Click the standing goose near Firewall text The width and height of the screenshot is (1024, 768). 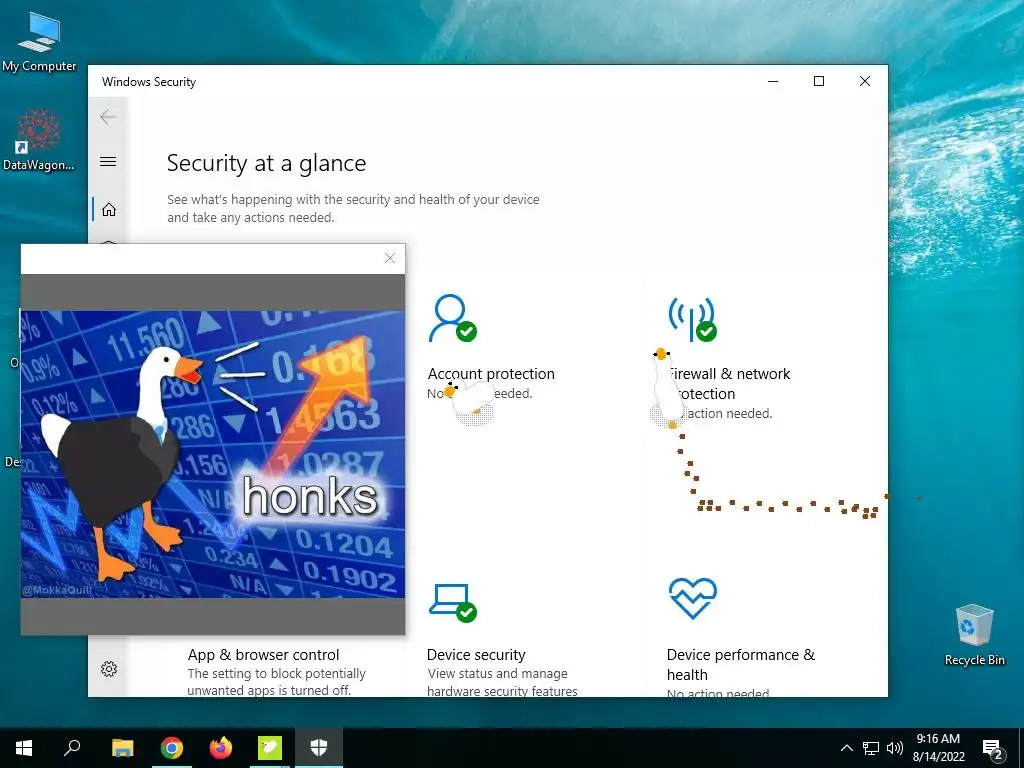[667, 389]
